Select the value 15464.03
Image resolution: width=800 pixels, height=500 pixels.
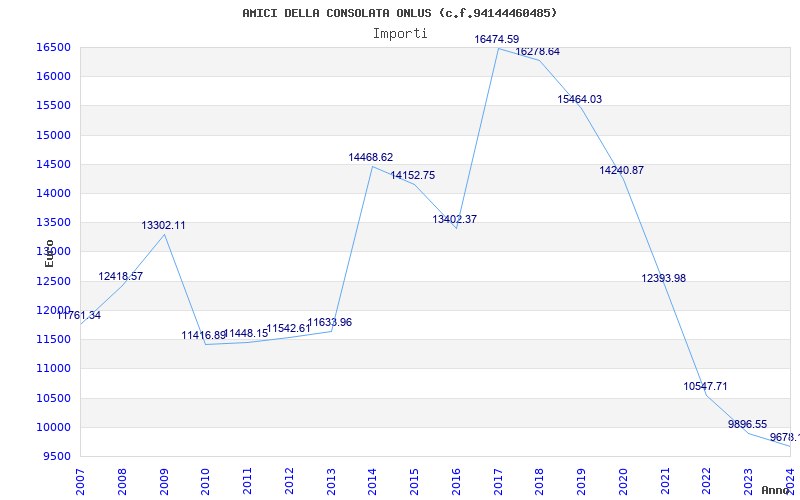tap(579, 99)
